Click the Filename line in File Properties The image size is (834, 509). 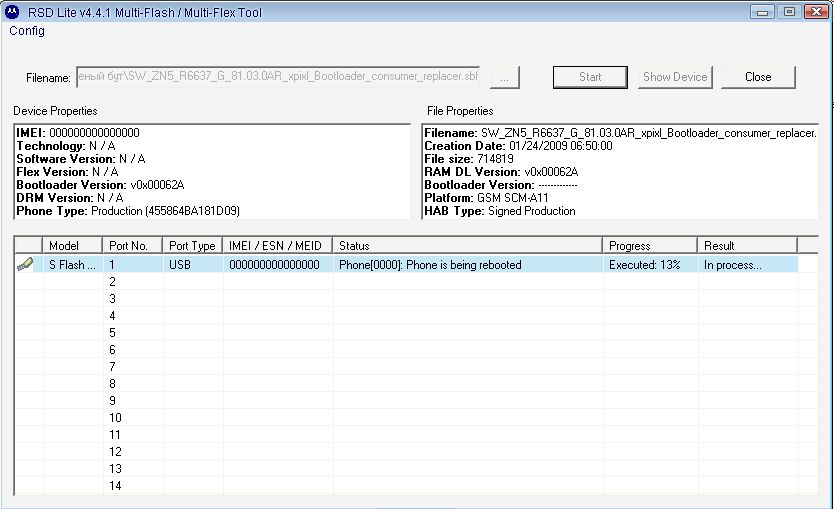(x=620, y=132)
